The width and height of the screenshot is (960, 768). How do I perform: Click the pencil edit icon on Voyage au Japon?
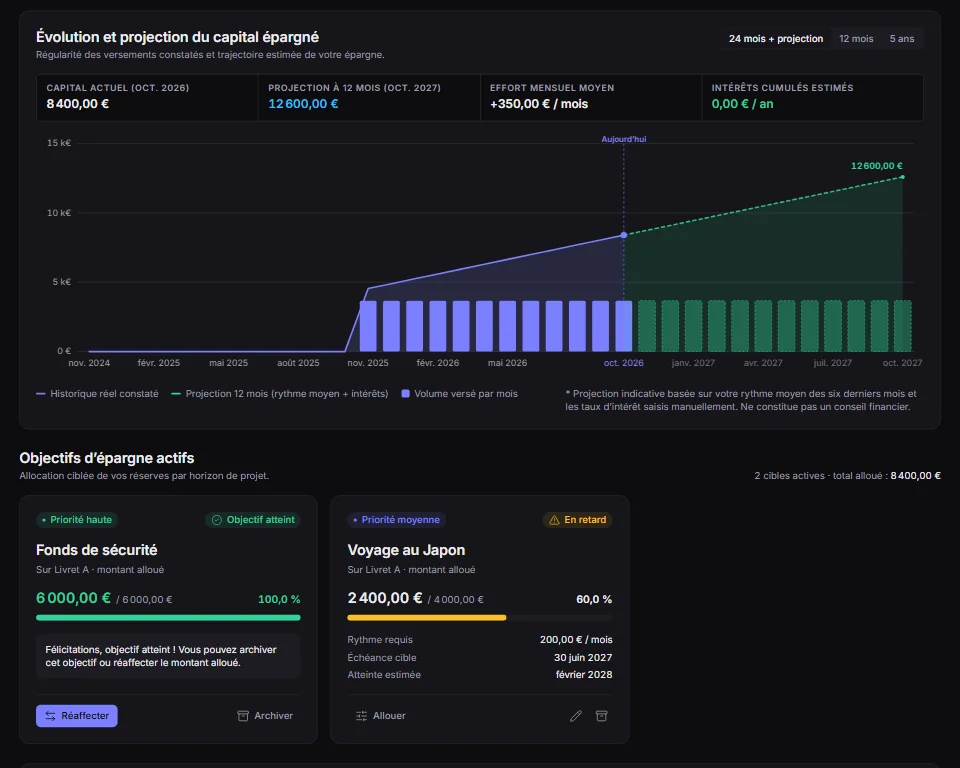pos(576,715)
